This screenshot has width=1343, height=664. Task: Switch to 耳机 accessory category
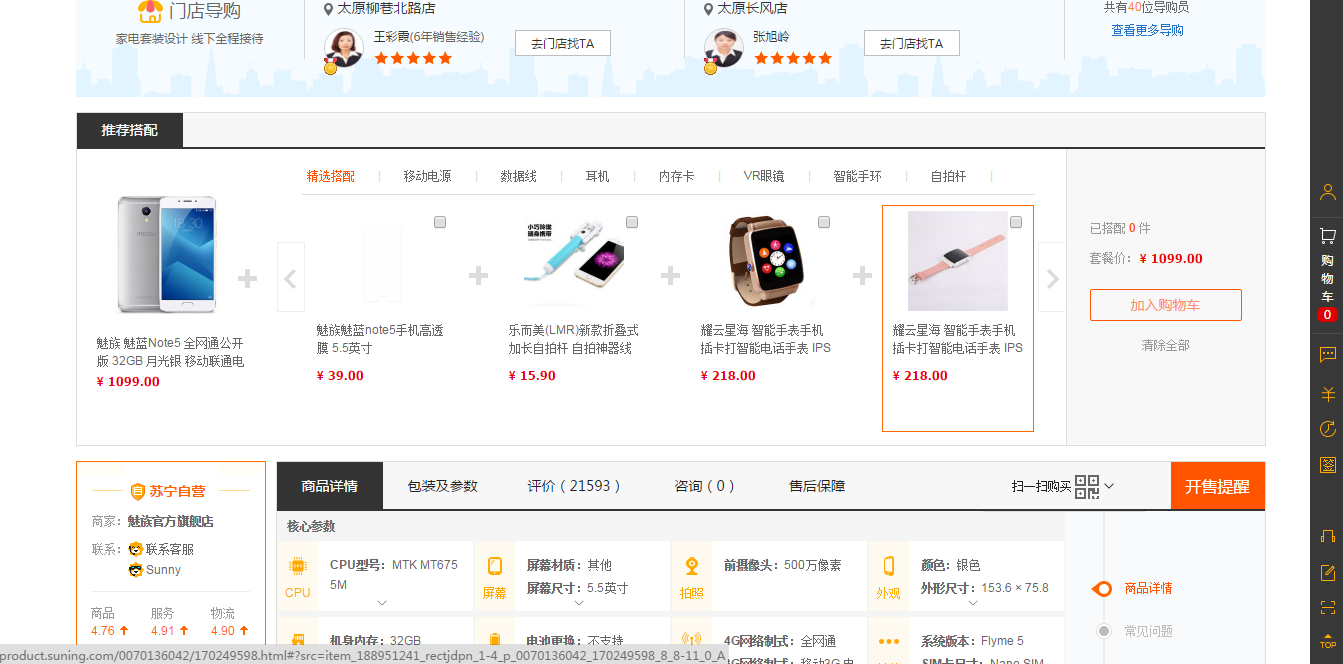pos(597,176)
